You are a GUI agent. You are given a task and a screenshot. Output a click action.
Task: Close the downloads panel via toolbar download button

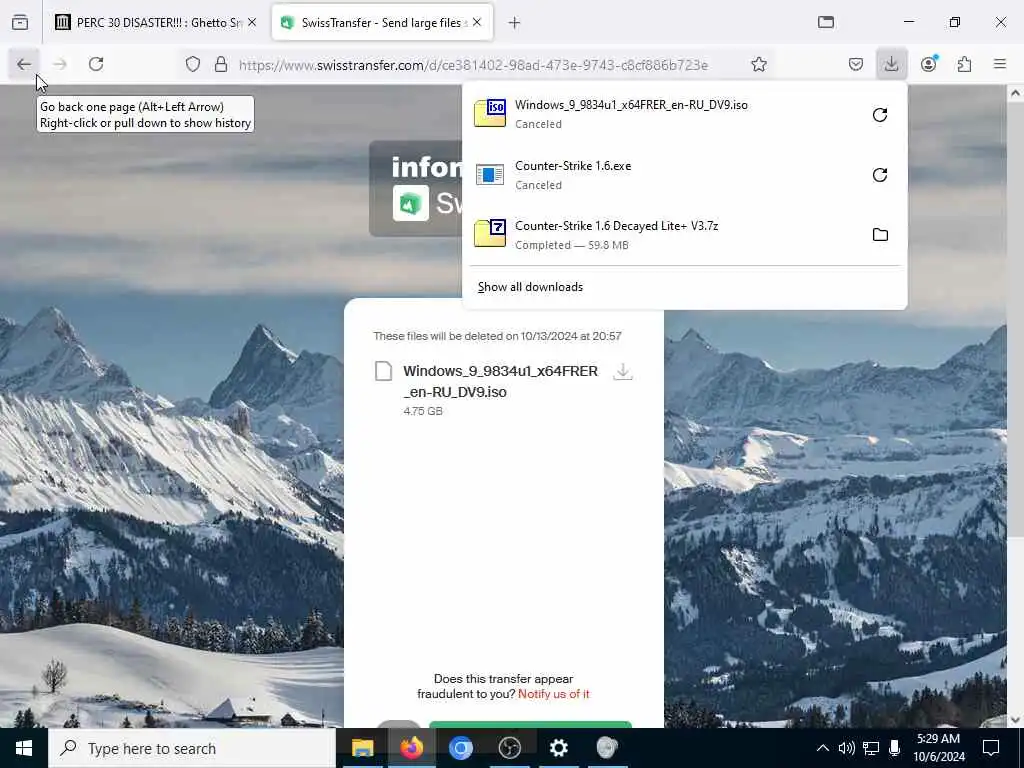(x=891, y=64)
